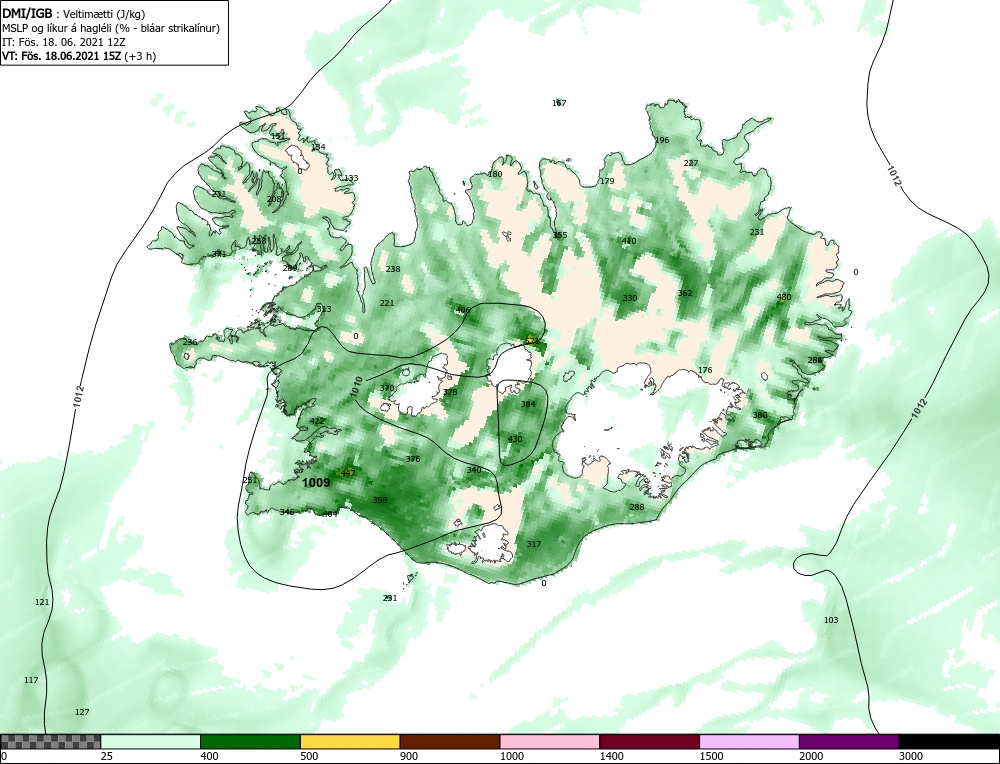Click the 330 value on the map
Screen dimensions: 1000x764
[x=629, y=298]
